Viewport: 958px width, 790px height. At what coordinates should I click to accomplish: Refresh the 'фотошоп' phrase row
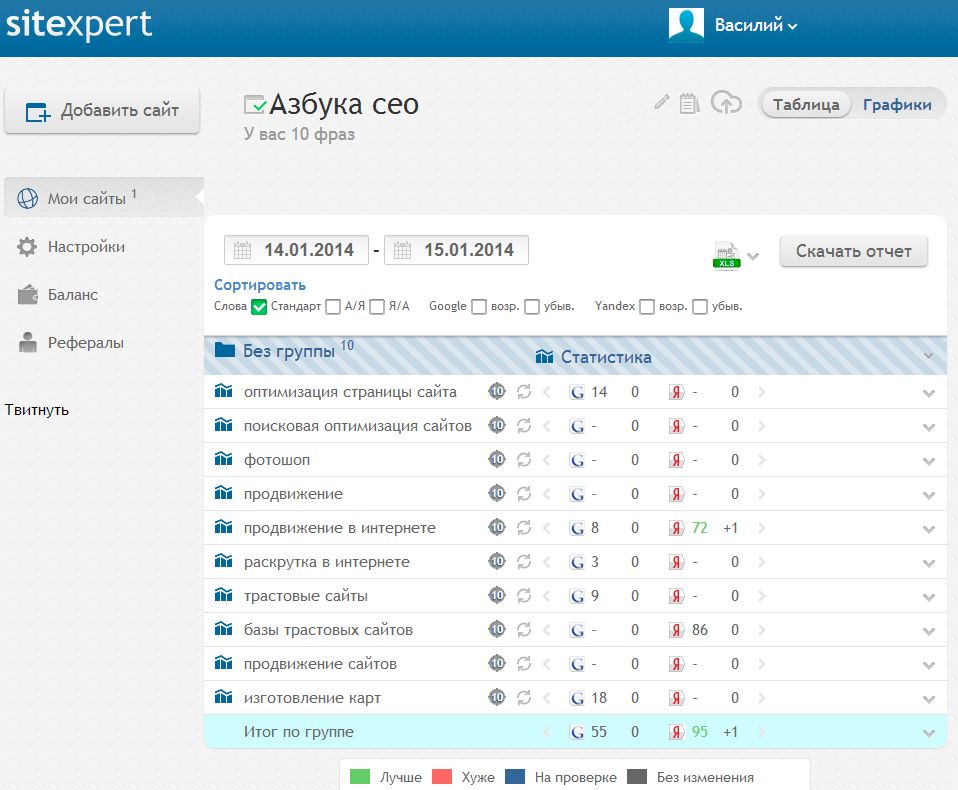pos(524,460)
